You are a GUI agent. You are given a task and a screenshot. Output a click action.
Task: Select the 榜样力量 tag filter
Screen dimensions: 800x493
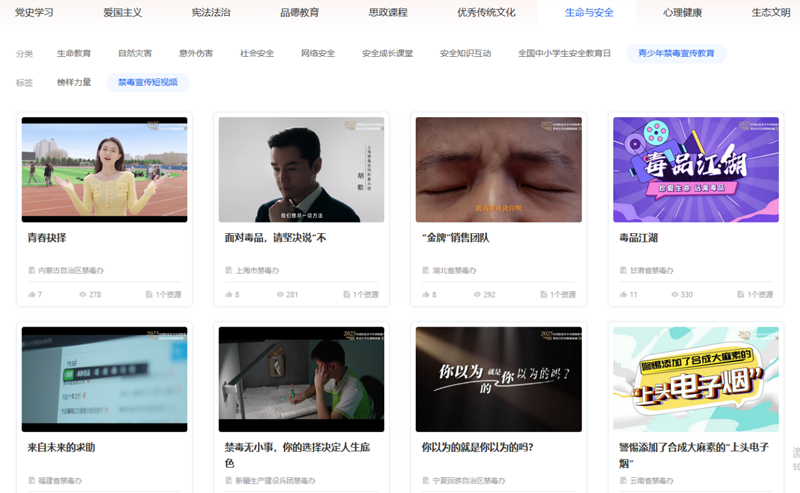[74, 83]
